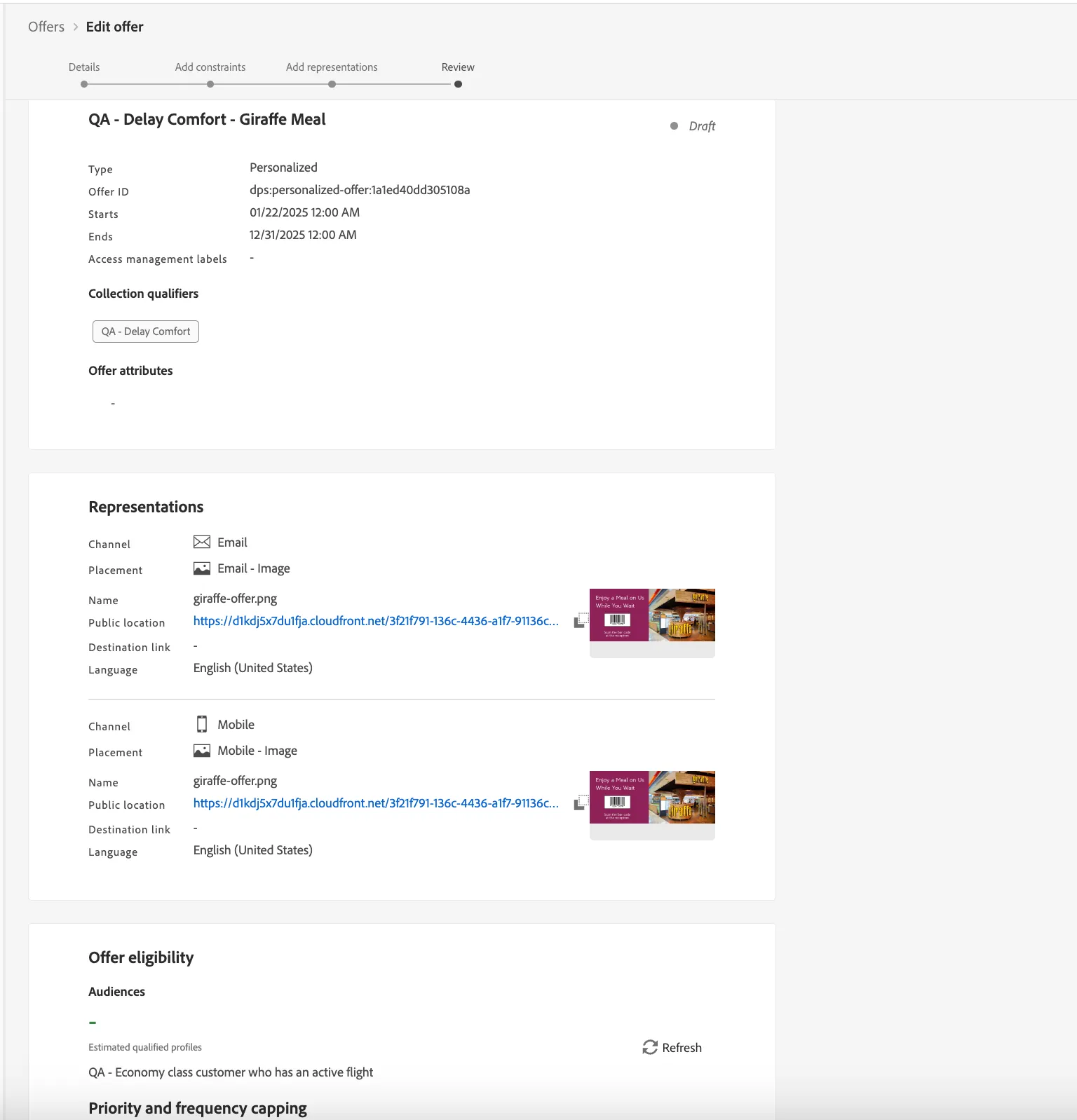The width and height of the screenshot is (1077, 1120).
Task: Go to the Add constraints step
Action: 210,67
